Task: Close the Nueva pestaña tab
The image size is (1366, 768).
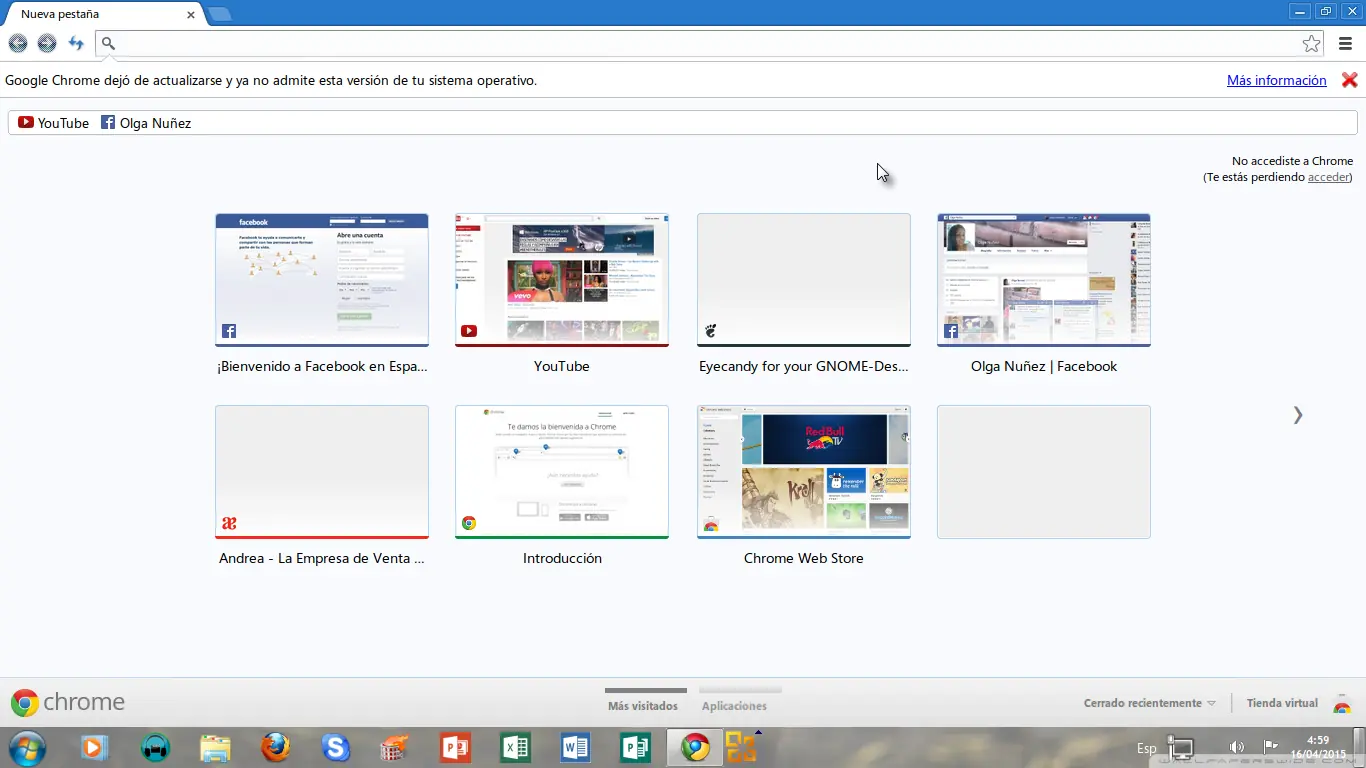Action: pos(191,15)
